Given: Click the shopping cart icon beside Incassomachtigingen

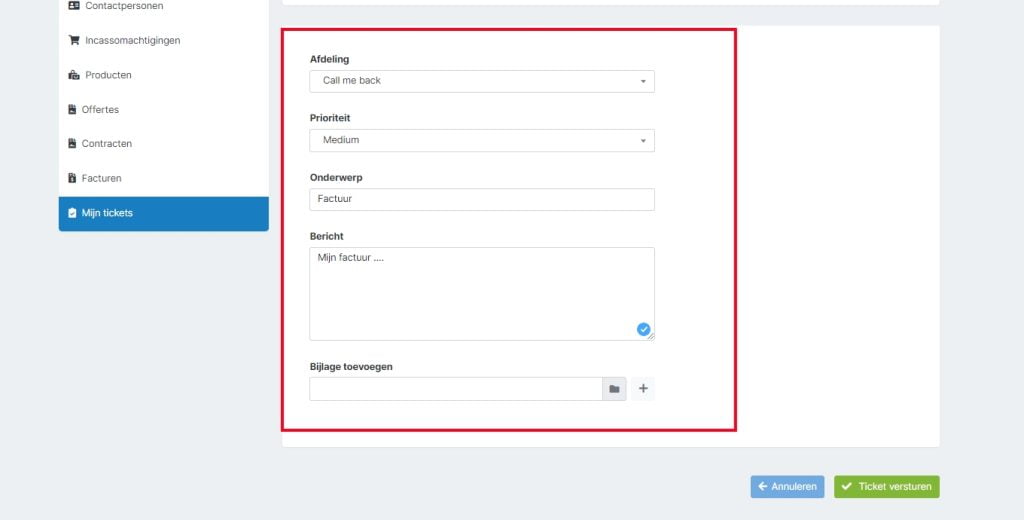Looking at the screenshot, I should click(x=74, y=40).
